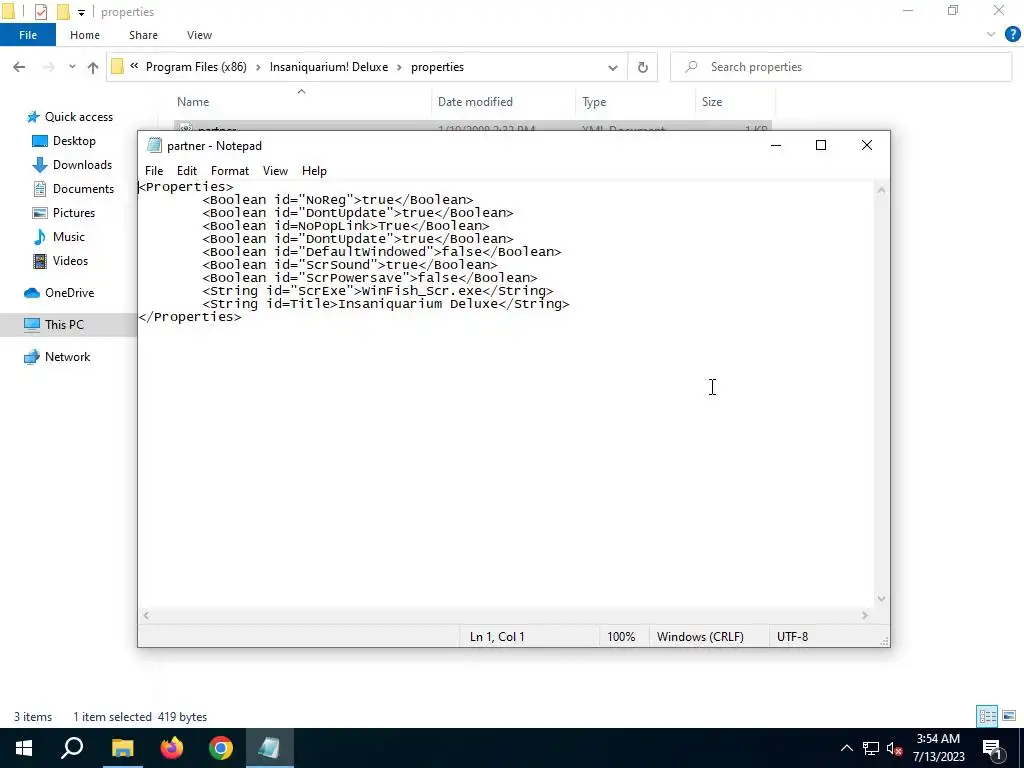Go up one folder level
Image resolution: width=1024 pixels, height=768 pixels.
click(93, 67)
